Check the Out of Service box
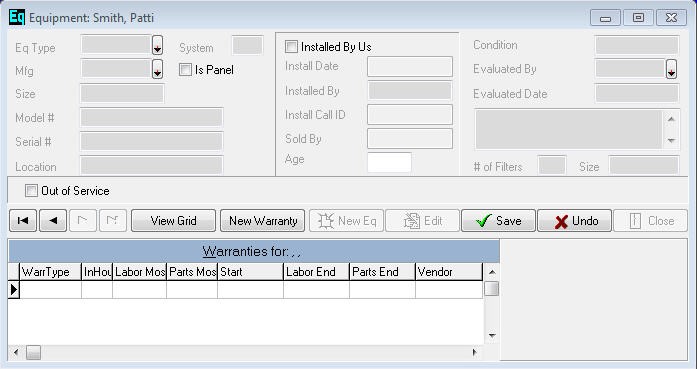This screenshot has width=697, height=369. [31, 191]
